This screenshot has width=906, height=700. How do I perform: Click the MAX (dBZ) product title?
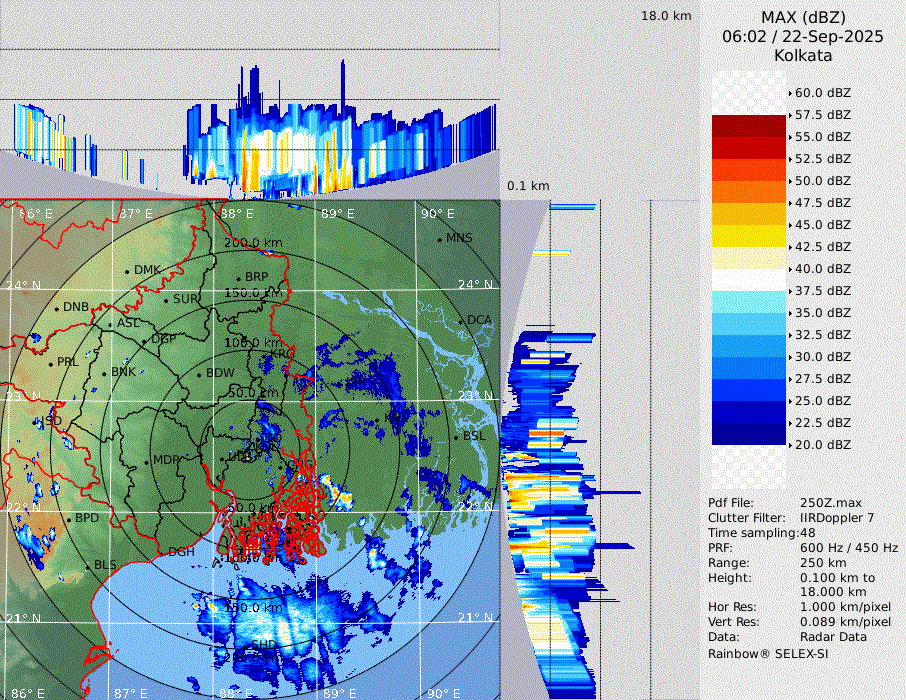click(803, 17)
